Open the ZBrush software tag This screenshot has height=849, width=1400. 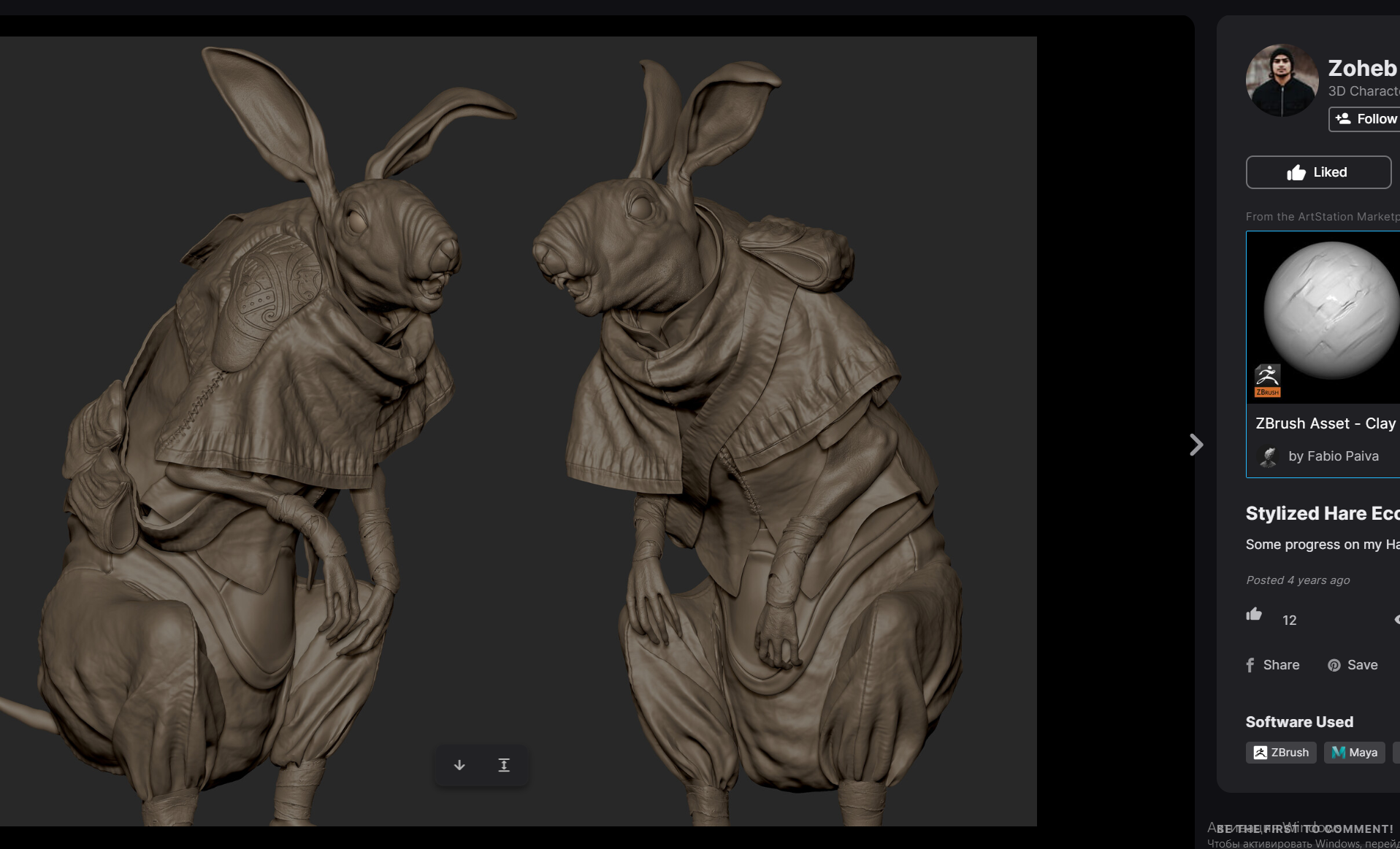point(1282,753)
